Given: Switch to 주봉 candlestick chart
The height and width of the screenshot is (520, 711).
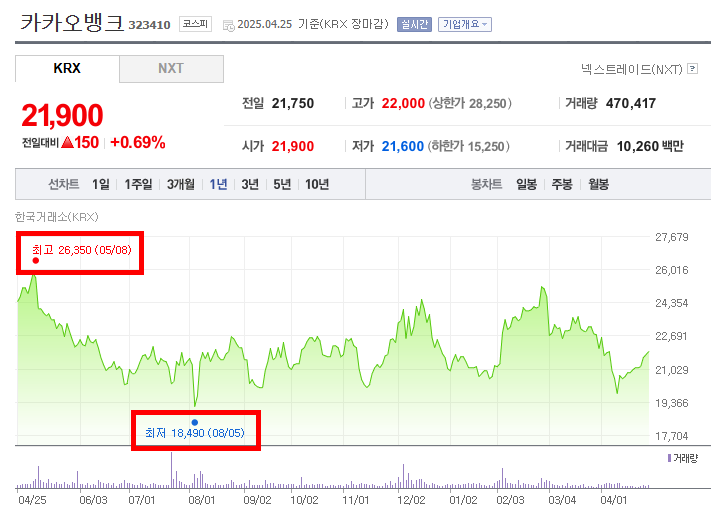Looking at the screenshot, I should point(562,184).
